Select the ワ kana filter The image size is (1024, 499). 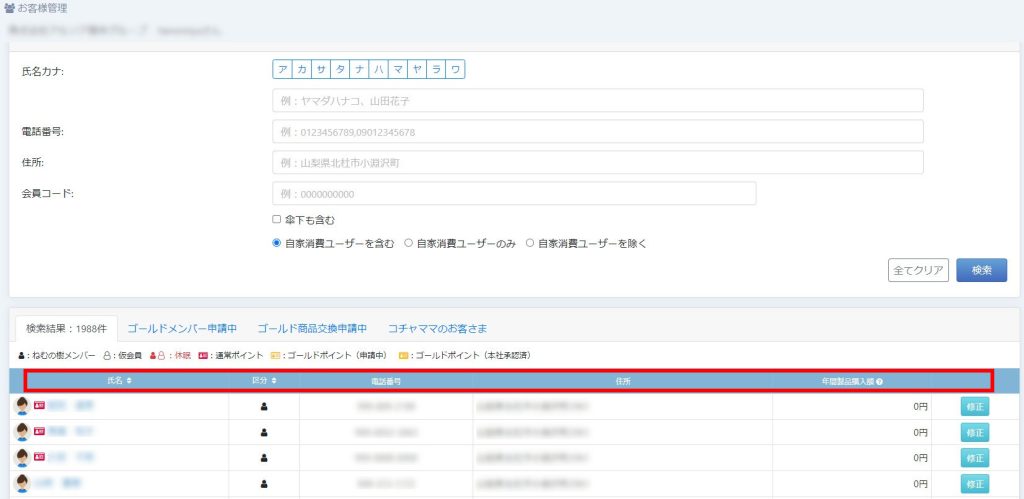point(455,69)
